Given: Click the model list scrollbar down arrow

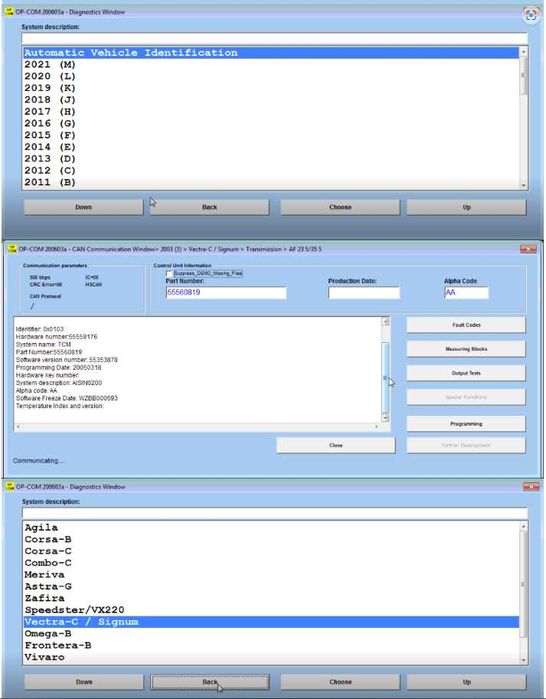Looking at the screenshot, I should tap(523, 660).
